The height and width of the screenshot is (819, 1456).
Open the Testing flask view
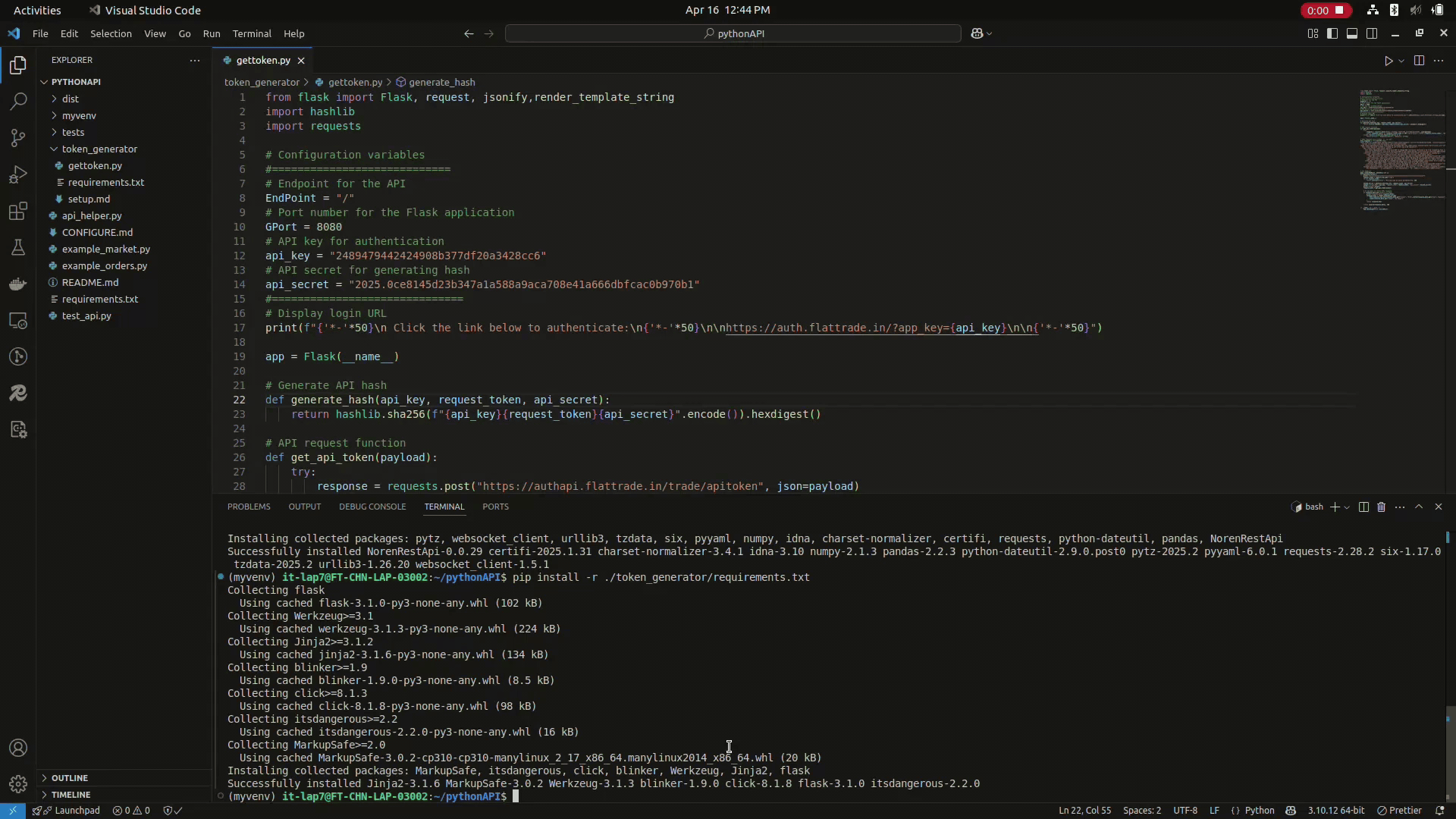click(x=18, y=247)
